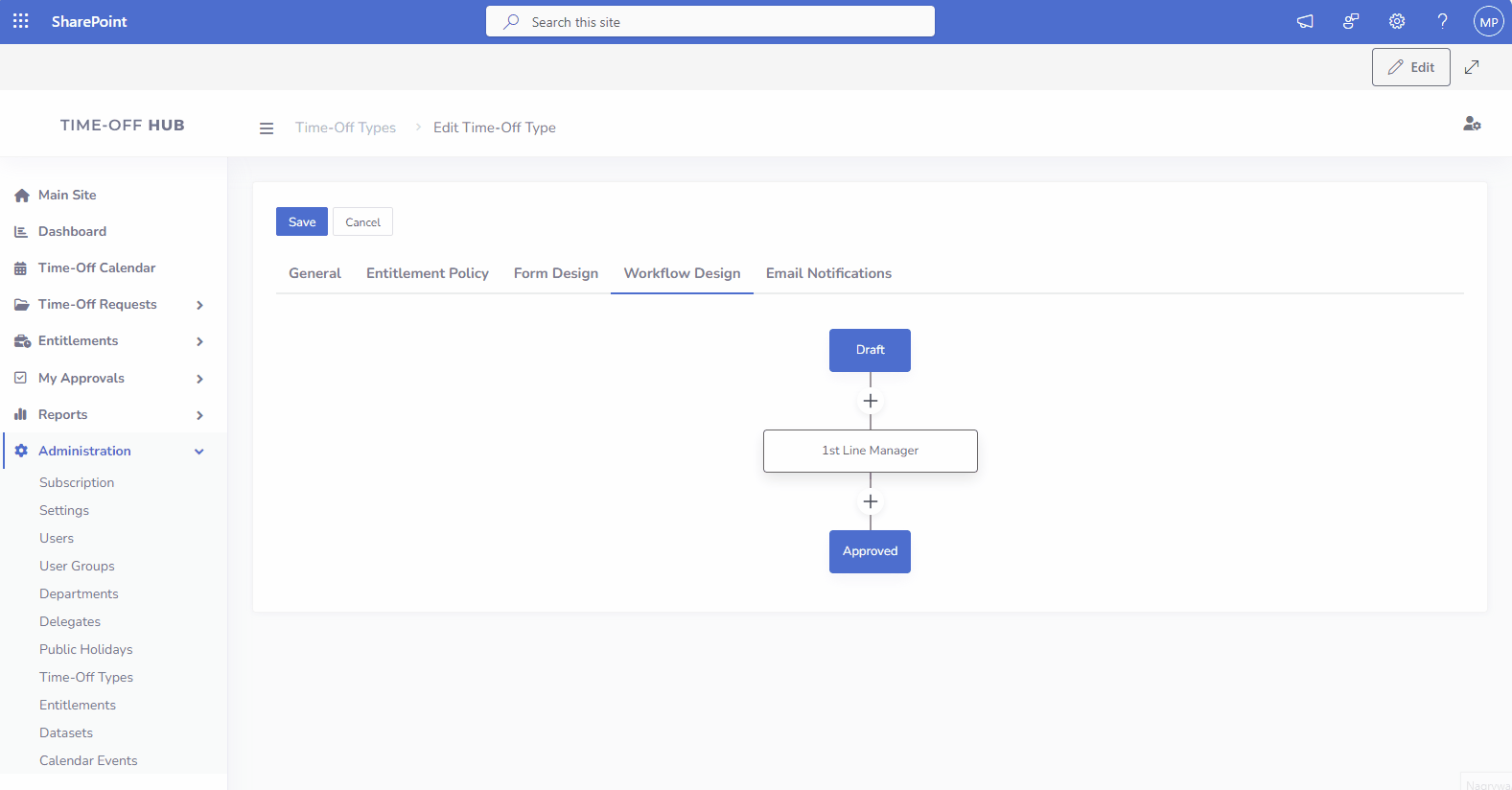Open the SharePoint app launcher grid
This screenshot has width=1512, height=790.
20,21
